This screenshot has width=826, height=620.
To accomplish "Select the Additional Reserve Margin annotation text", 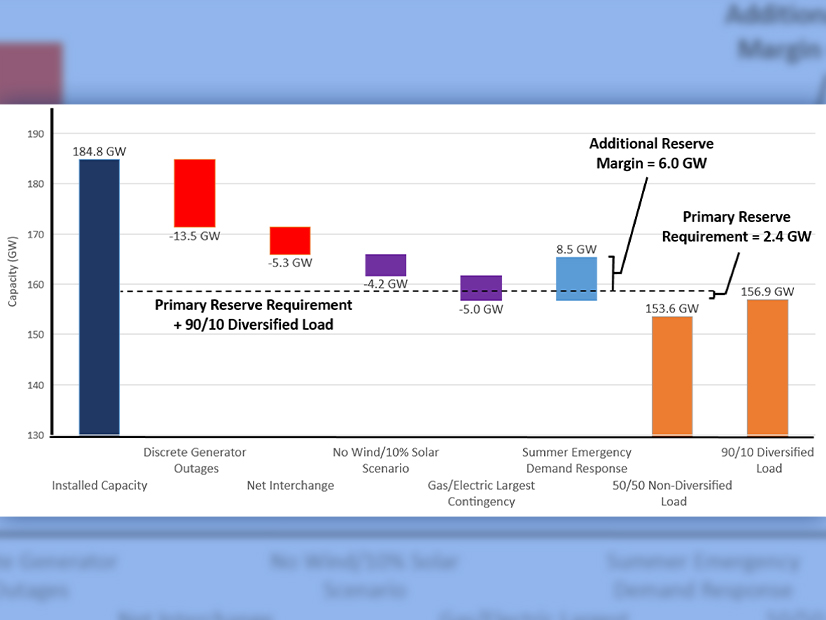I will 651,153.
